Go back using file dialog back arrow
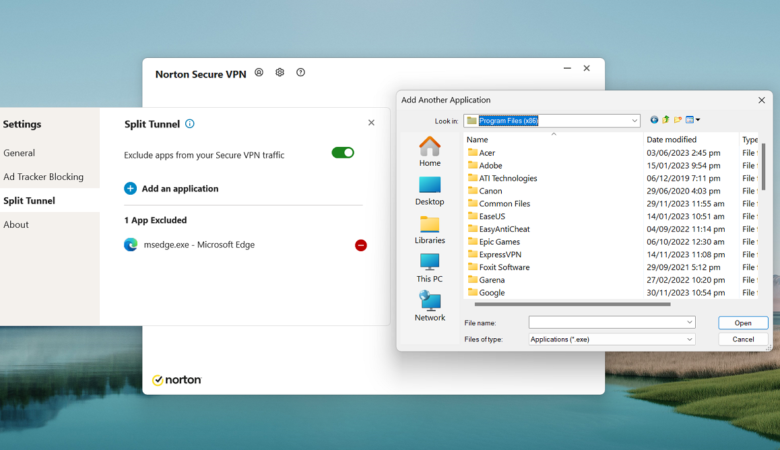This screenshot has height=450, width=780. coord(654,120)
